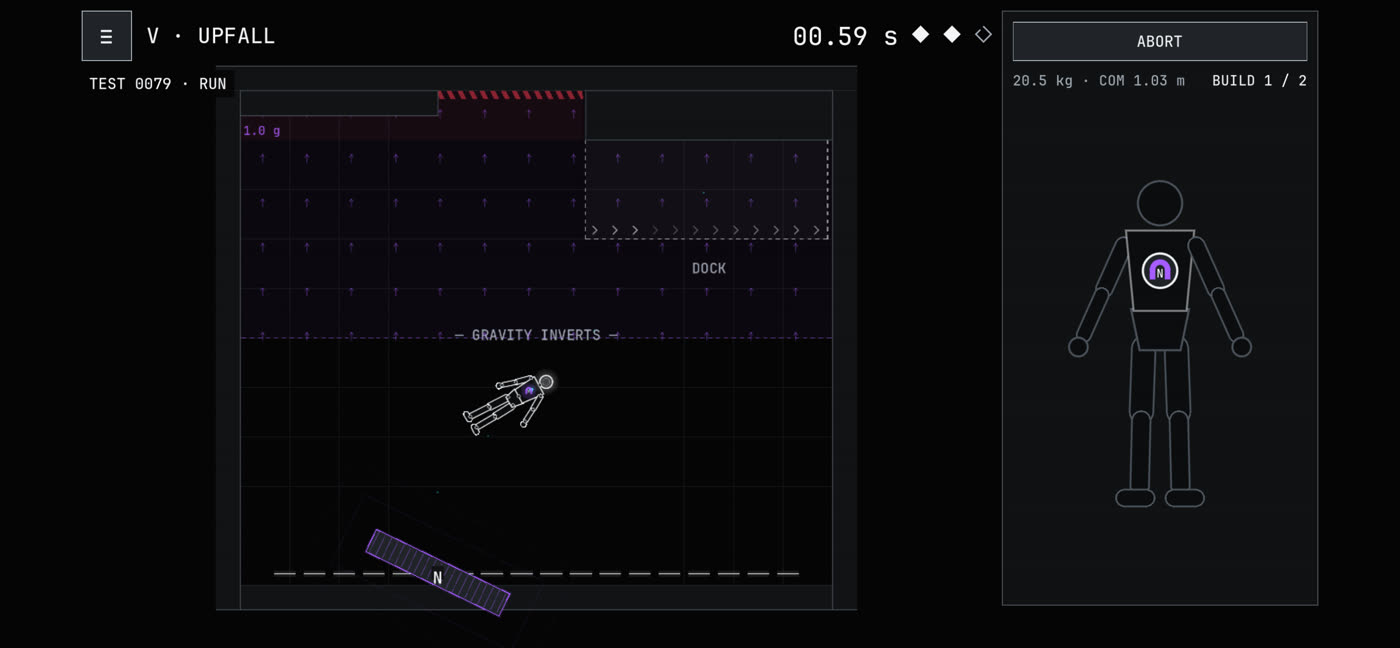Click the red hazard stripe on the ceiling
The width and height of the screenshot is (1400, 648).
click(x=510, y=95)
